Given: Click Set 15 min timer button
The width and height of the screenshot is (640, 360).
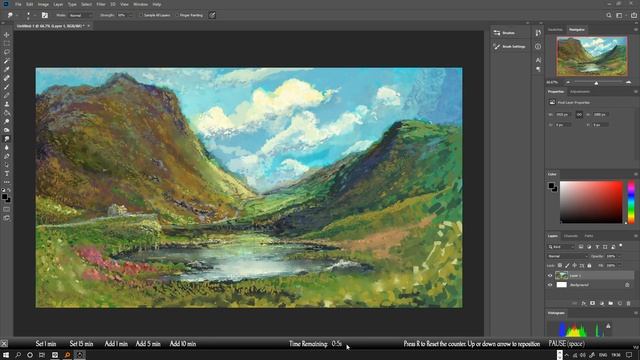Looking at the screenshot, I should [x=81, y=344].
